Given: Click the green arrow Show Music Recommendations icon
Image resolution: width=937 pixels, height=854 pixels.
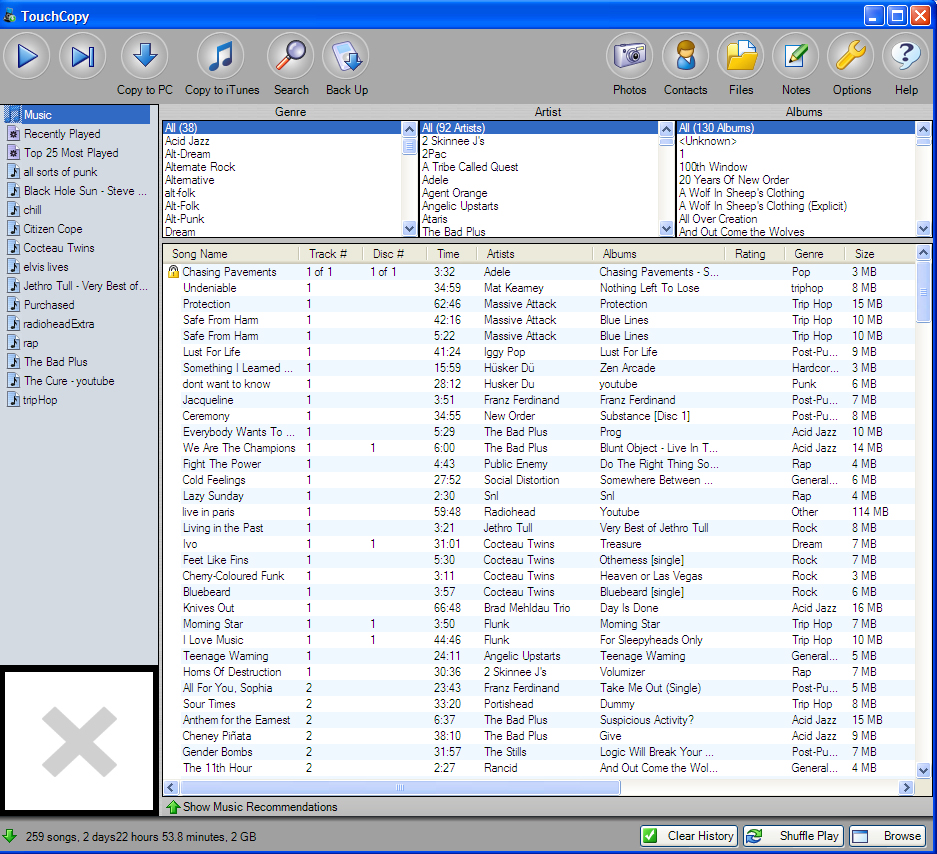Looking at the screenshot, I should tap(173, 807).
